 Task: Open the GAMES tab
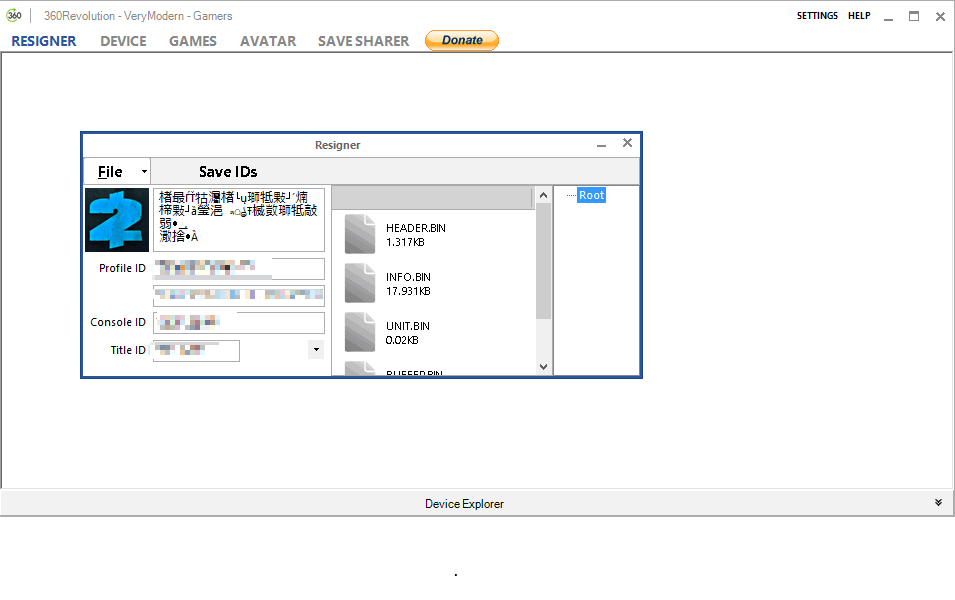coord(193,41)
